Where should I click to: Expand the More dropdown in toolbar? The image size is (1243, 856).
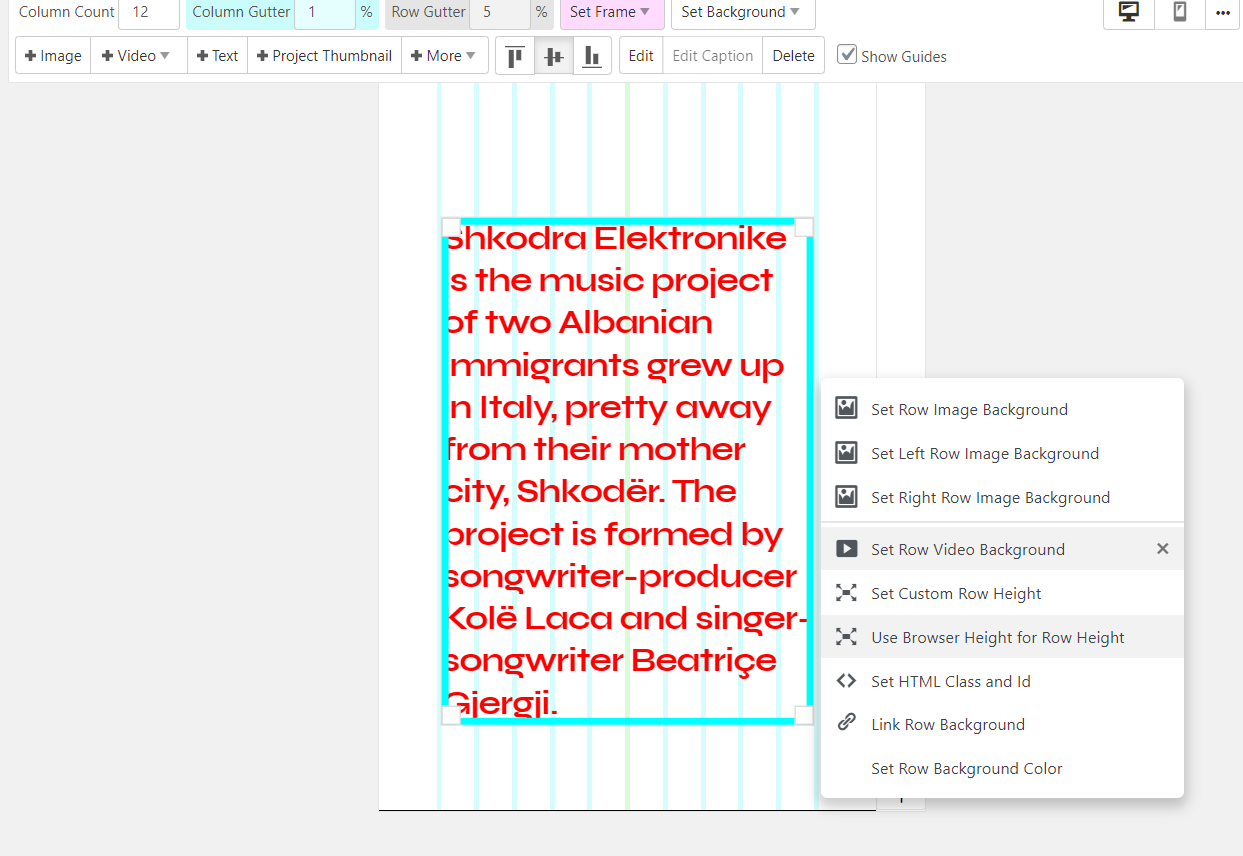(x=445, y=56)
